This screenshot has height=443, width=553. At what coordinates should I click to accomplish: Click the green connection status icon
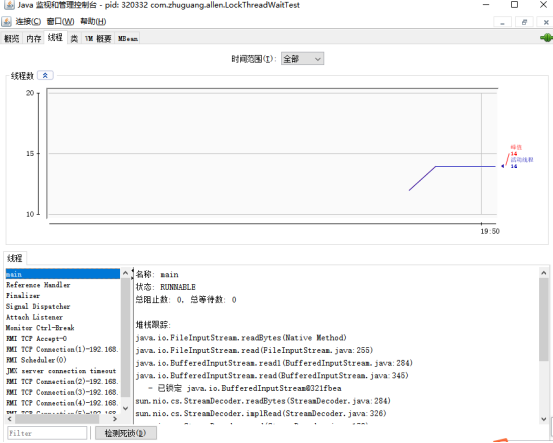point(546,38)
